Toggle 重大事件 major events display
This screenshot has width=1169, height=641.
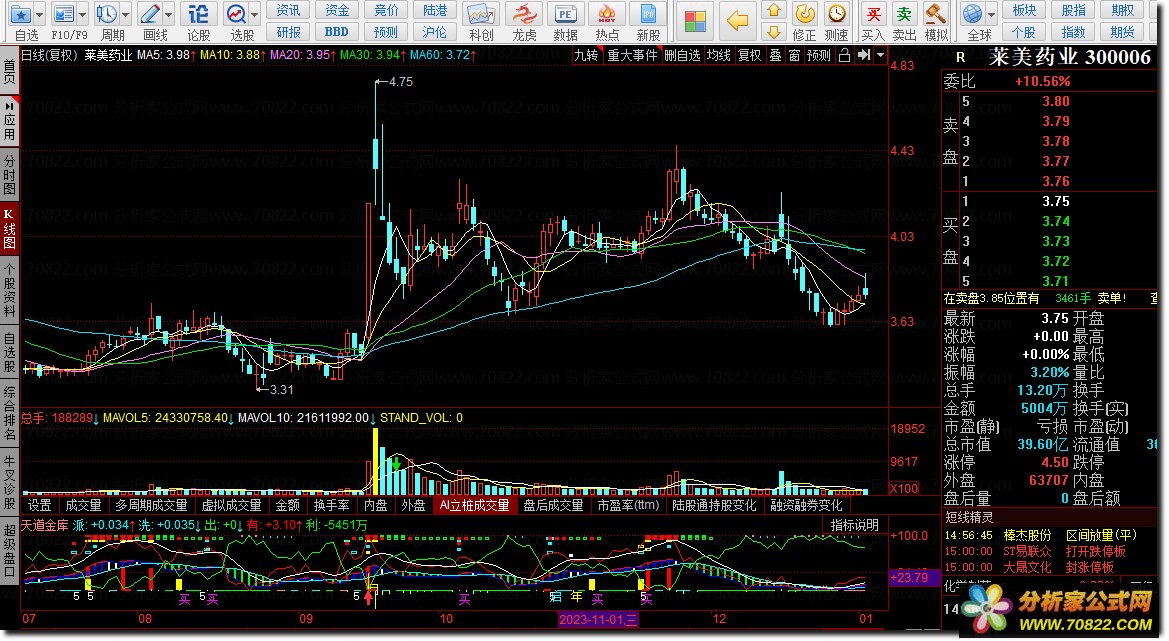(632, 55)
